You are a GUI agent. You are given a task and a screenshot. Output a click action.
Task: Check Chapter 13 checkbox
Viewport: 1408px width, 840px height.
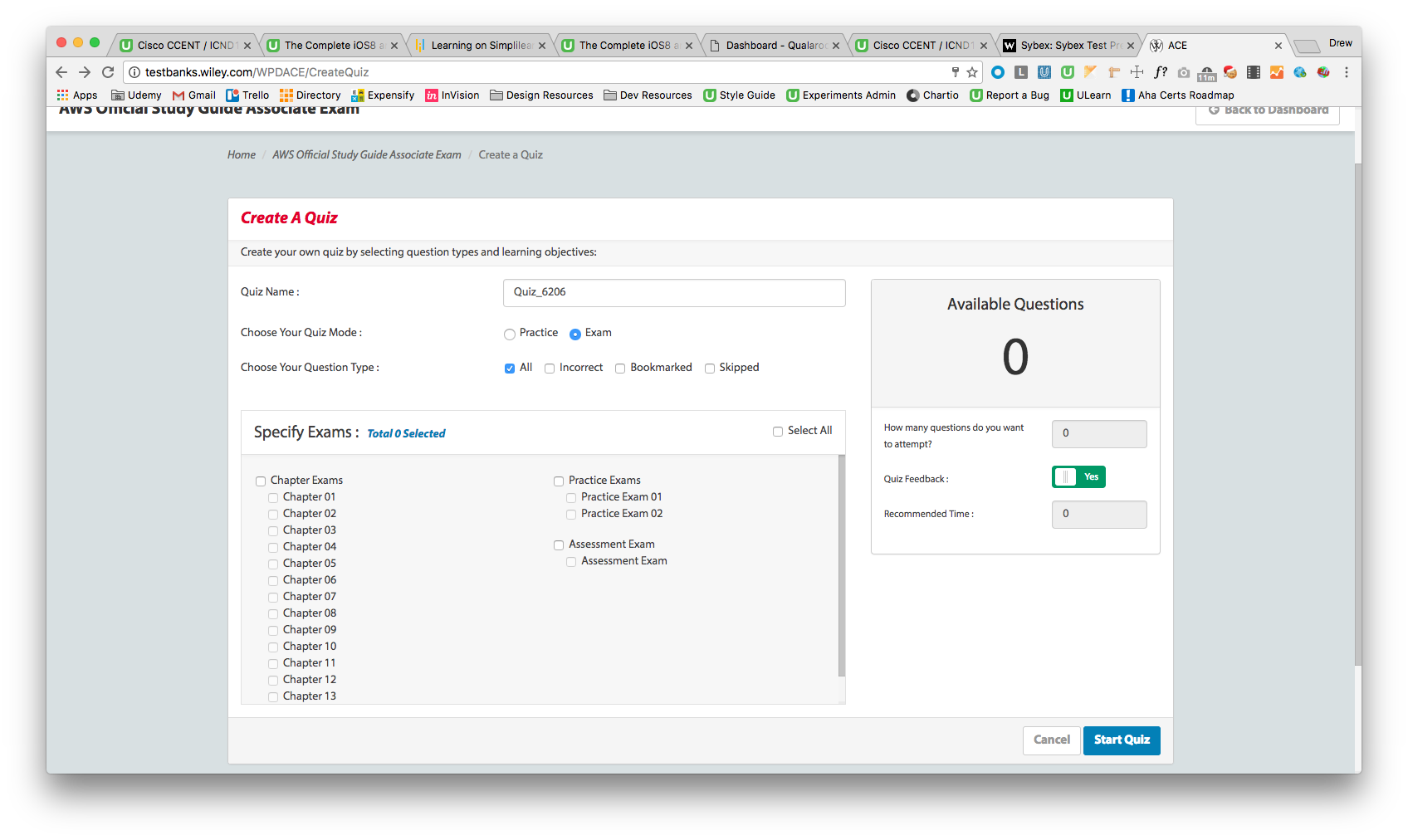(x=273, y=697)
